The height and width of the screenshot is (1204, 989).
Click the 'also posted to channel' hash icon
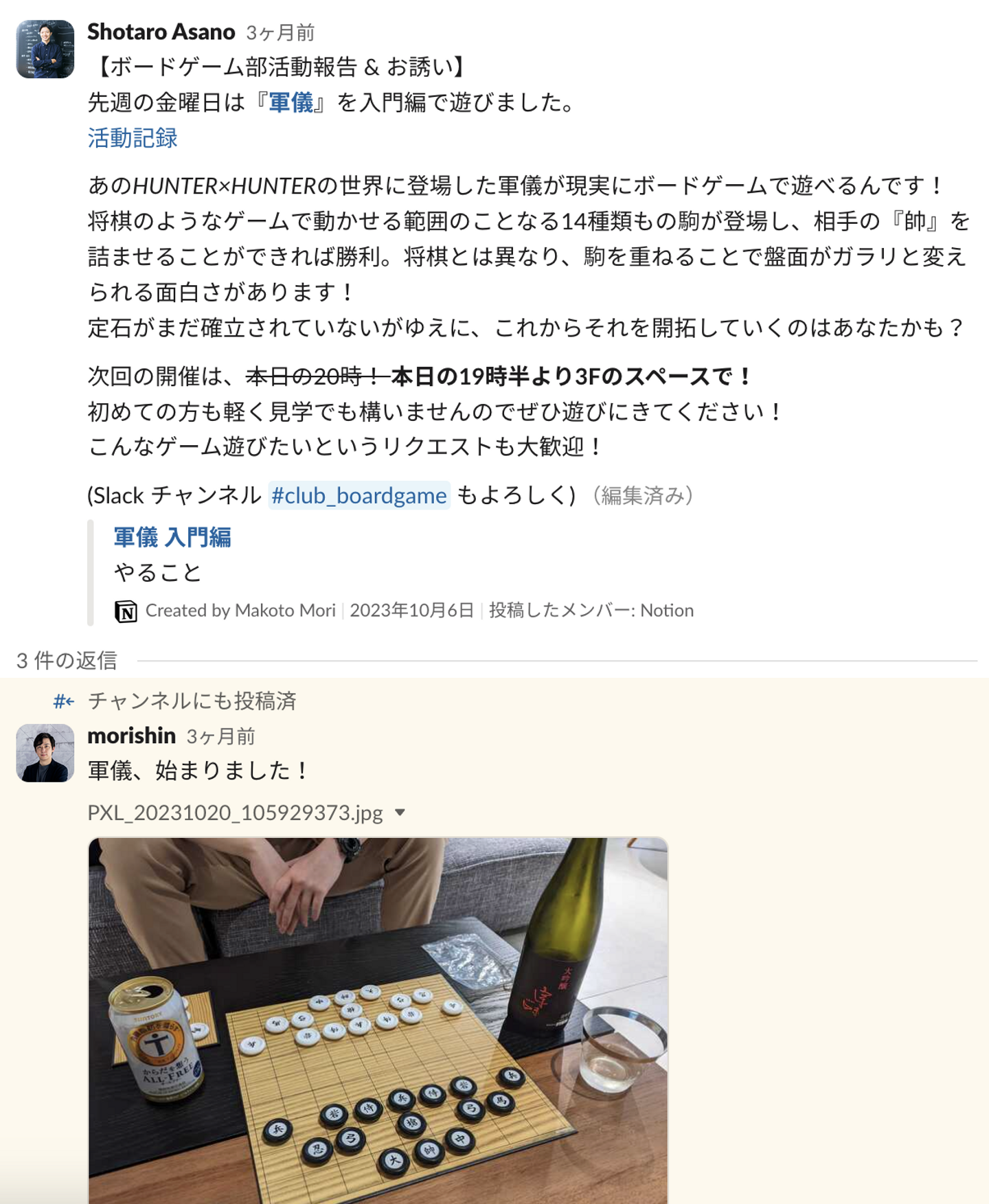pyautogui.click(x=64, y=701)
